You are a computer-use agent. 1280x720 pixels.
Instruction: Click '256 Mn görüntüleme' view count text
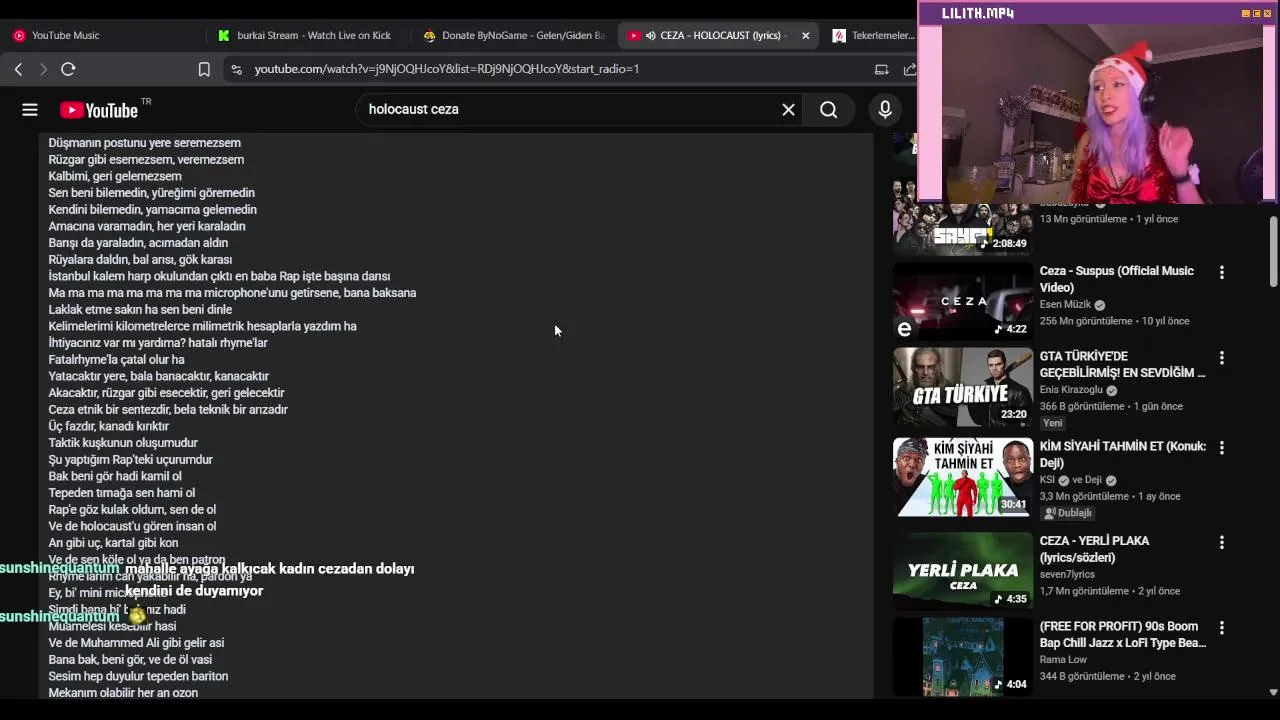pos(1083,321)
